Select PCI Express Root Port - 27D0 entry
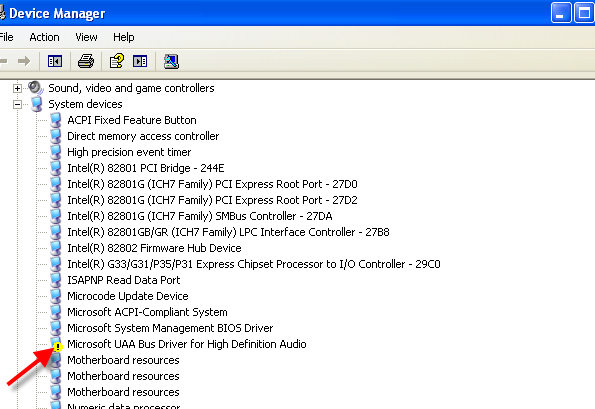This screenshot has height=409, width=595. click(212, 184)
